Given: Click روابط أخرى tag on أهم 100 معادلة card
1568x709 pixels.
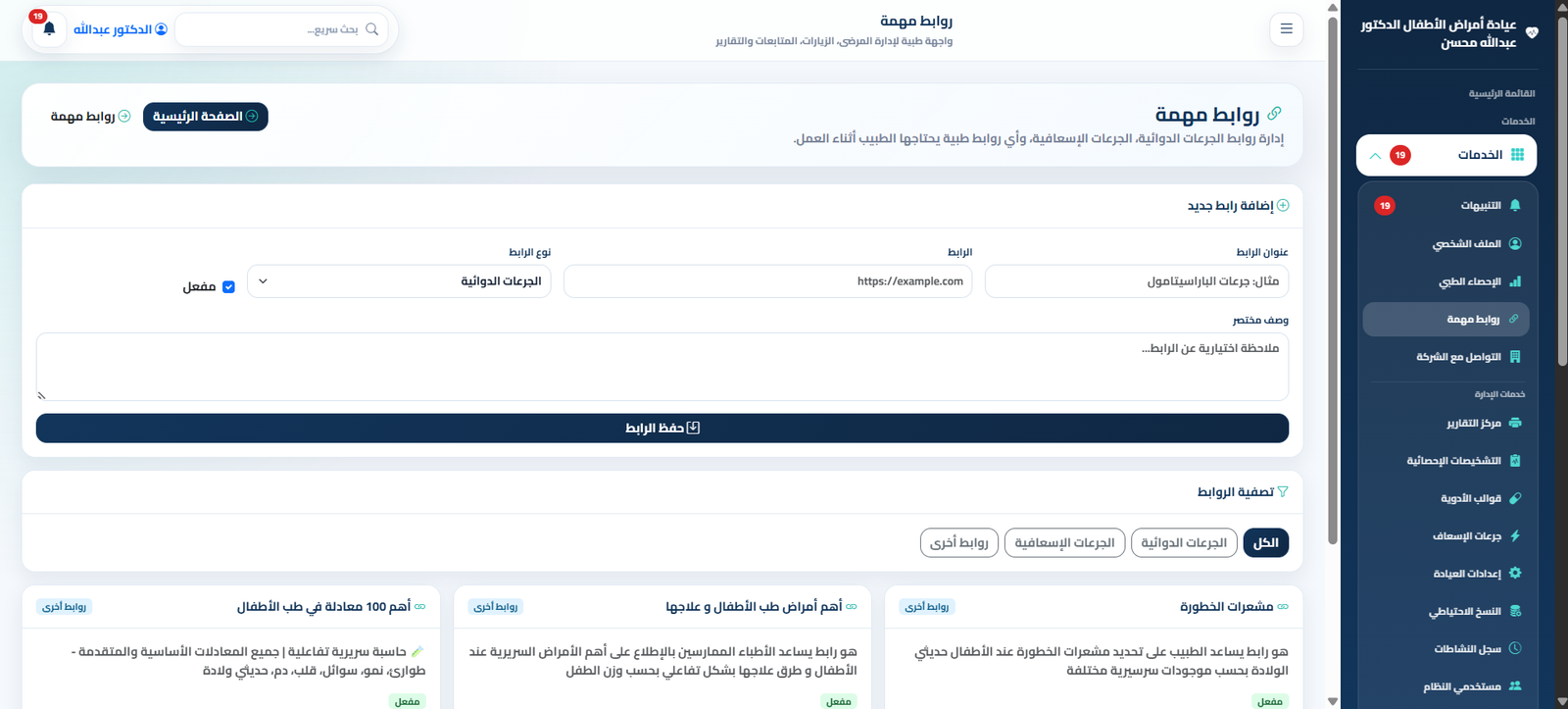Looking at the screenshot, I should tap(65, 607).
